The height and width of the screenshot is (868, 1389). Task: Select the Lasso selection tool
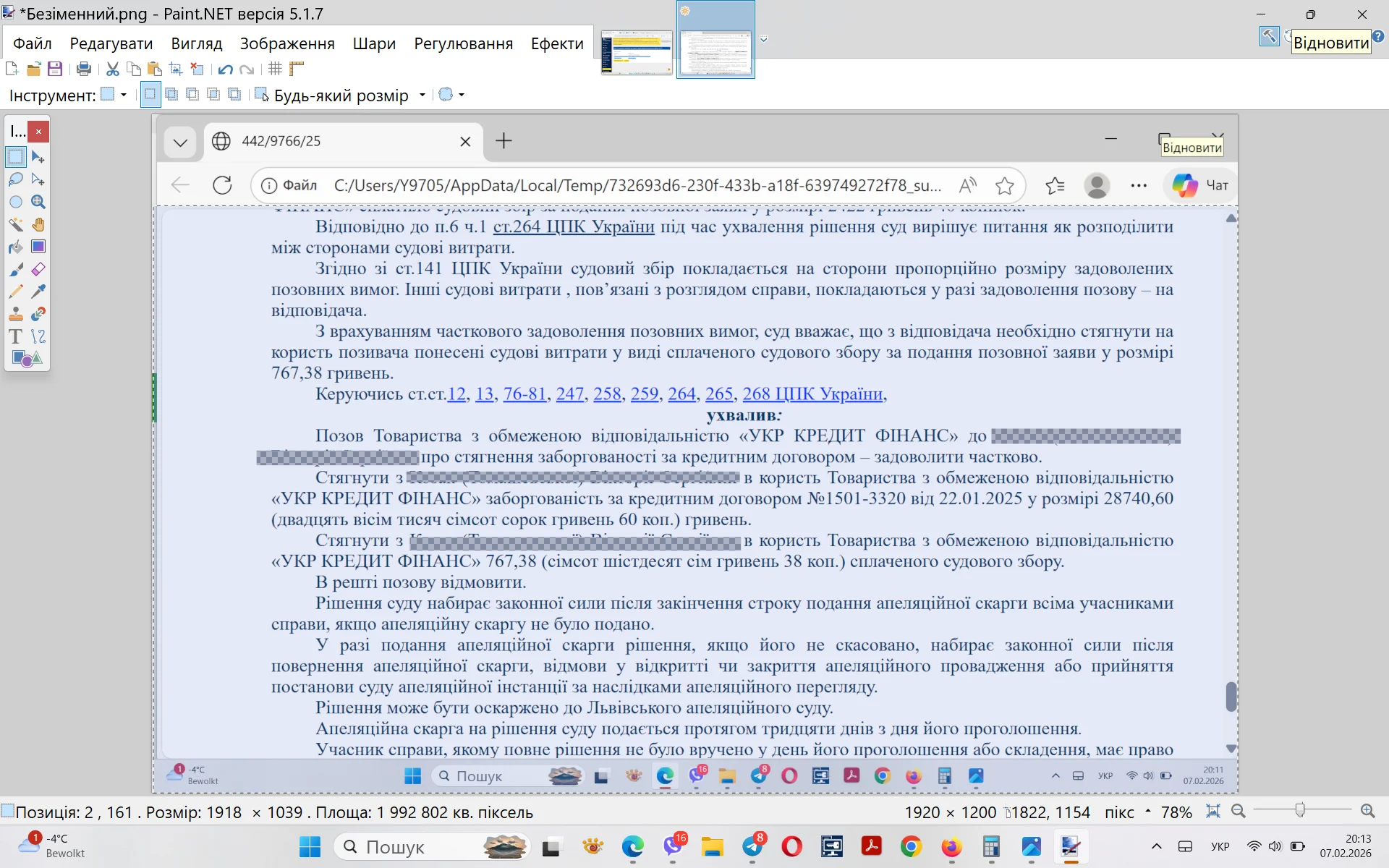pyautogui.click(x=16, y=179)
